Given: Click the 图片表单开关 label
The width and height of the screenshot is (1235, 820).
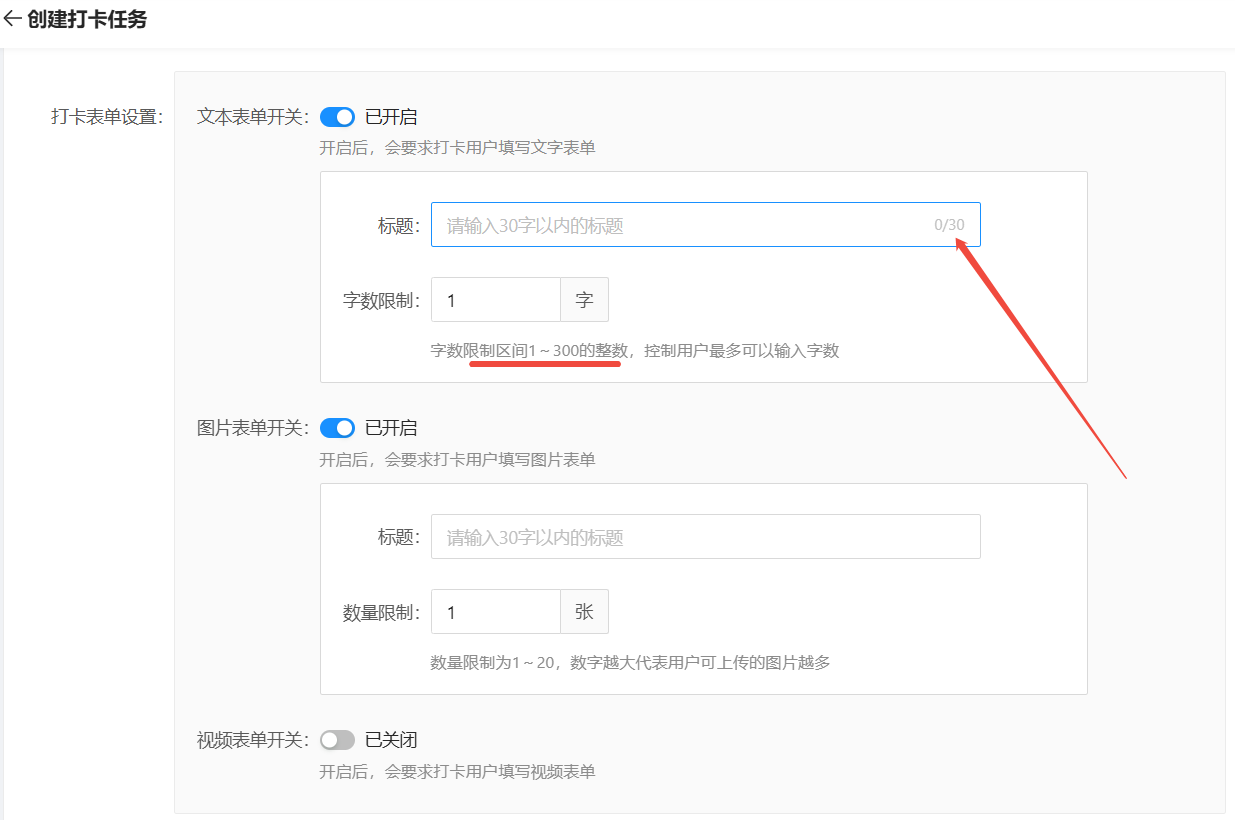Looking at the screenshot, I should click(x=253, y=428).
